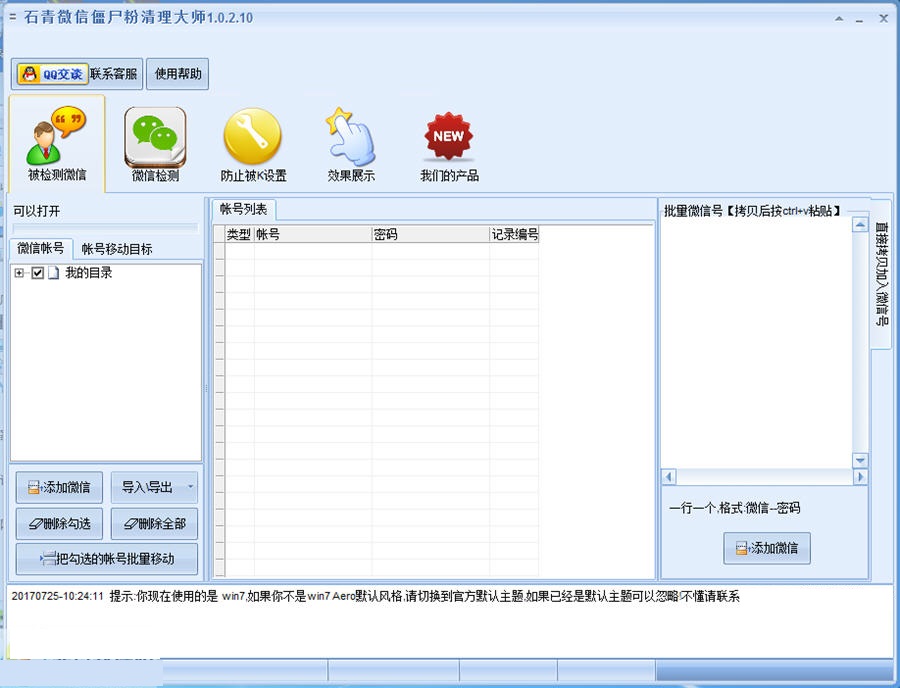This screenshot has height=688, width=900.
Task: Click scroll-down arrow of batch text area
Action: tap(860, 460)
